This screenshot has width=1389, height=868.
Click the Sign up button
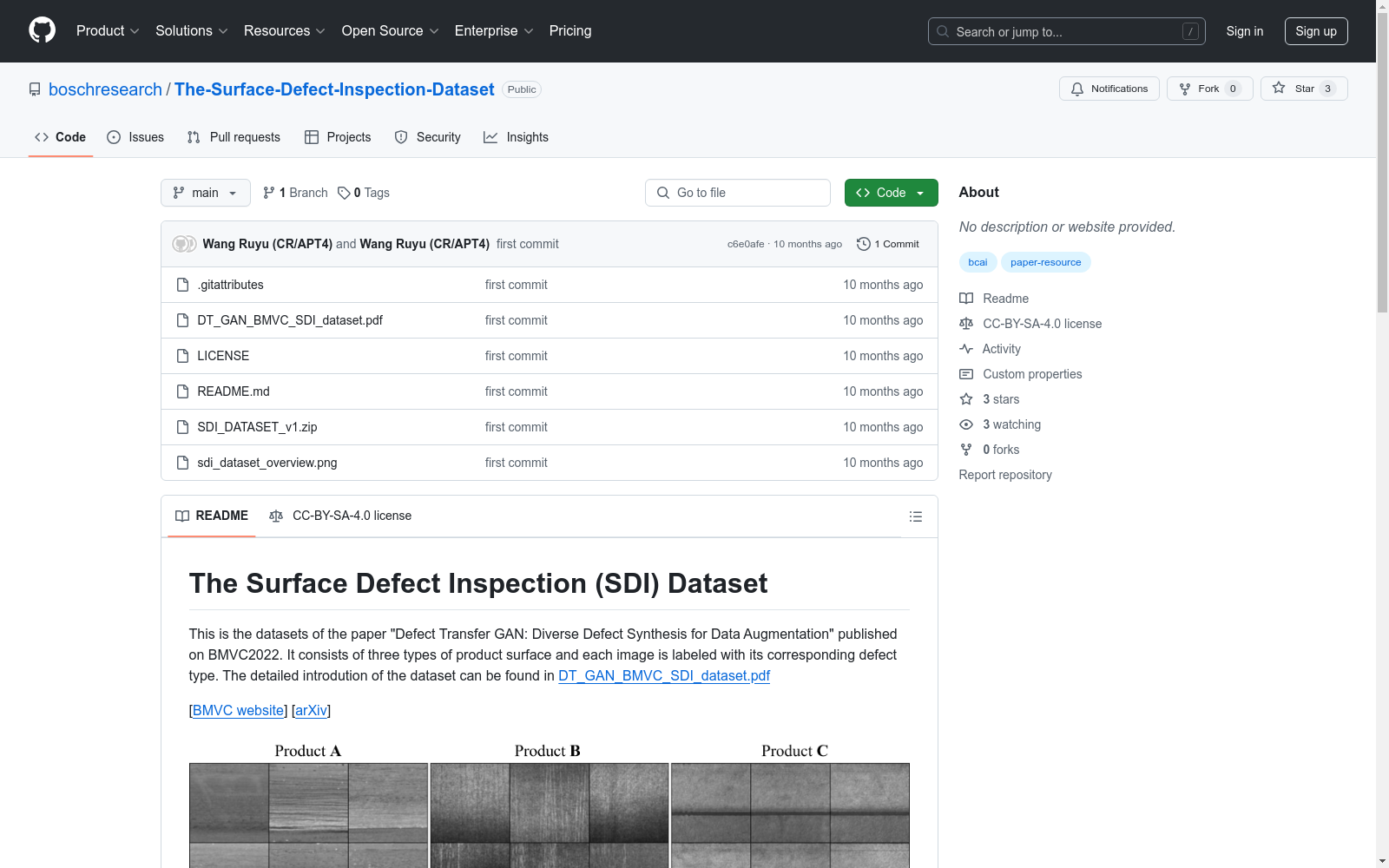click(1315, 30)
